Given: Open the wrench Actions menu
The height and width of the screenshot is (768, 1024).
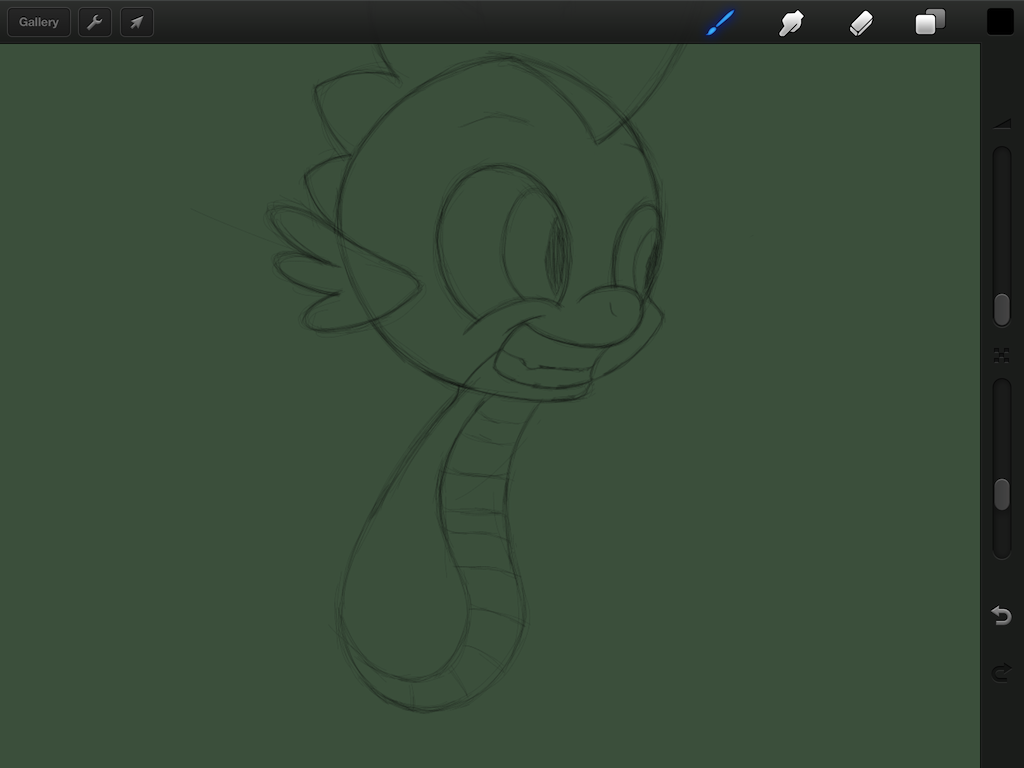Looking at the screenshot, I should coord(95,22).
